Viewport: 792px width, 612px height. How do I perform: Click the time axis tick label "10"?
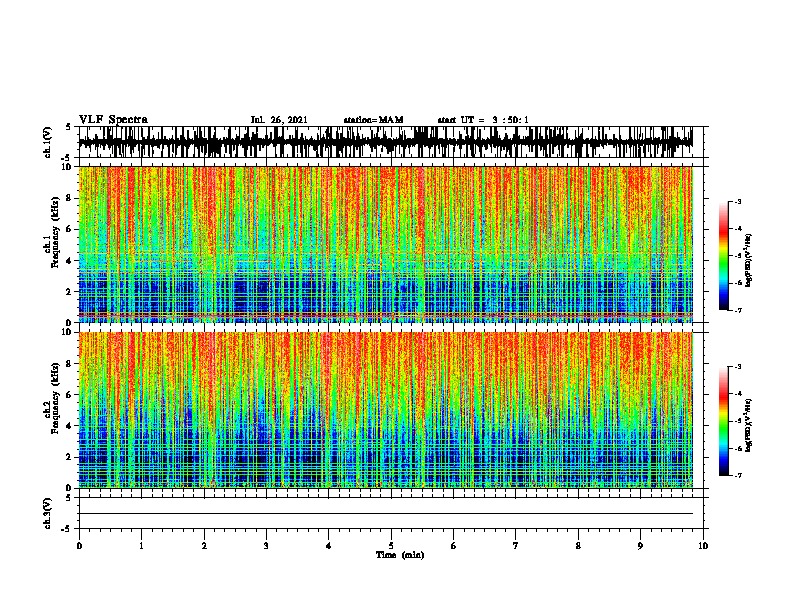[703, 545]
